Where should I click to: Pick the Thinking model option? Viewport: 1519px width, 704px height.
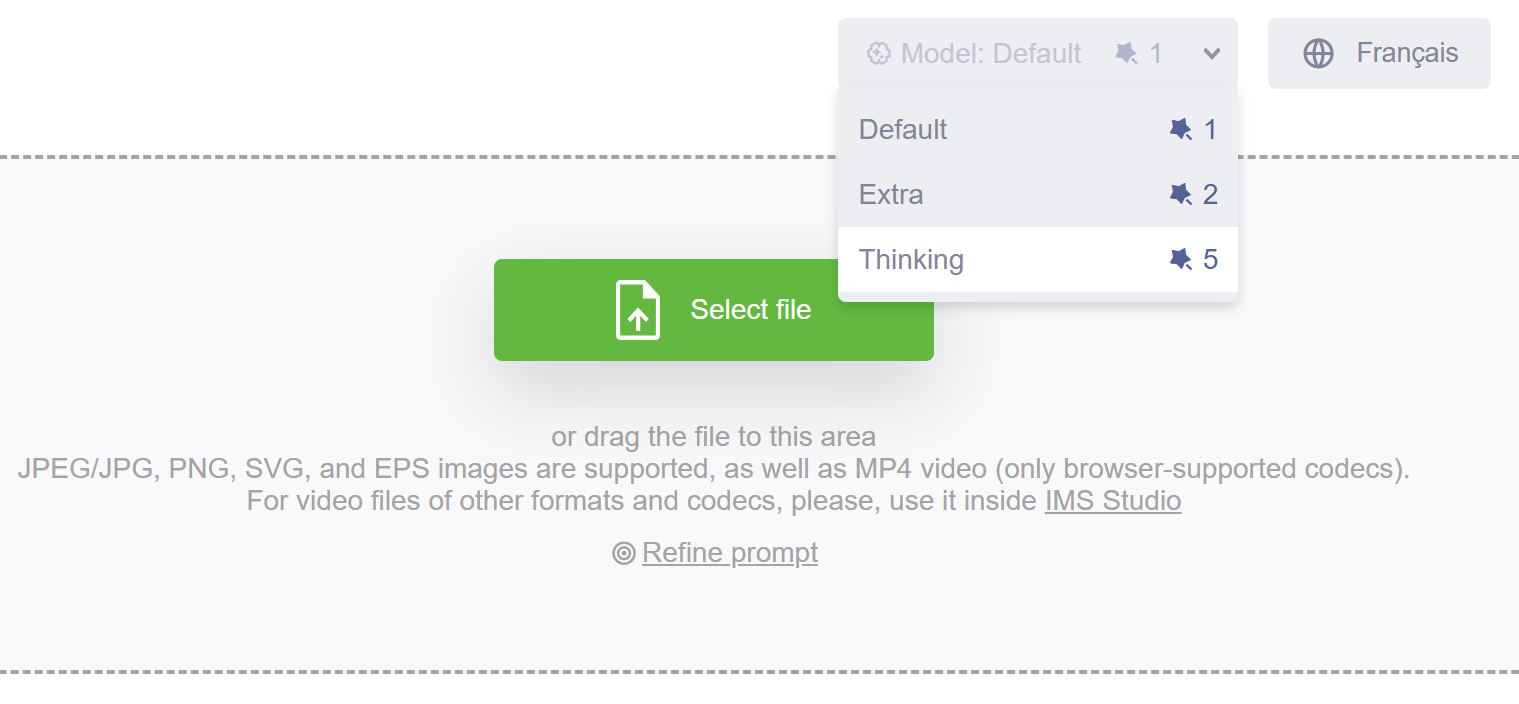pos(911,260)
